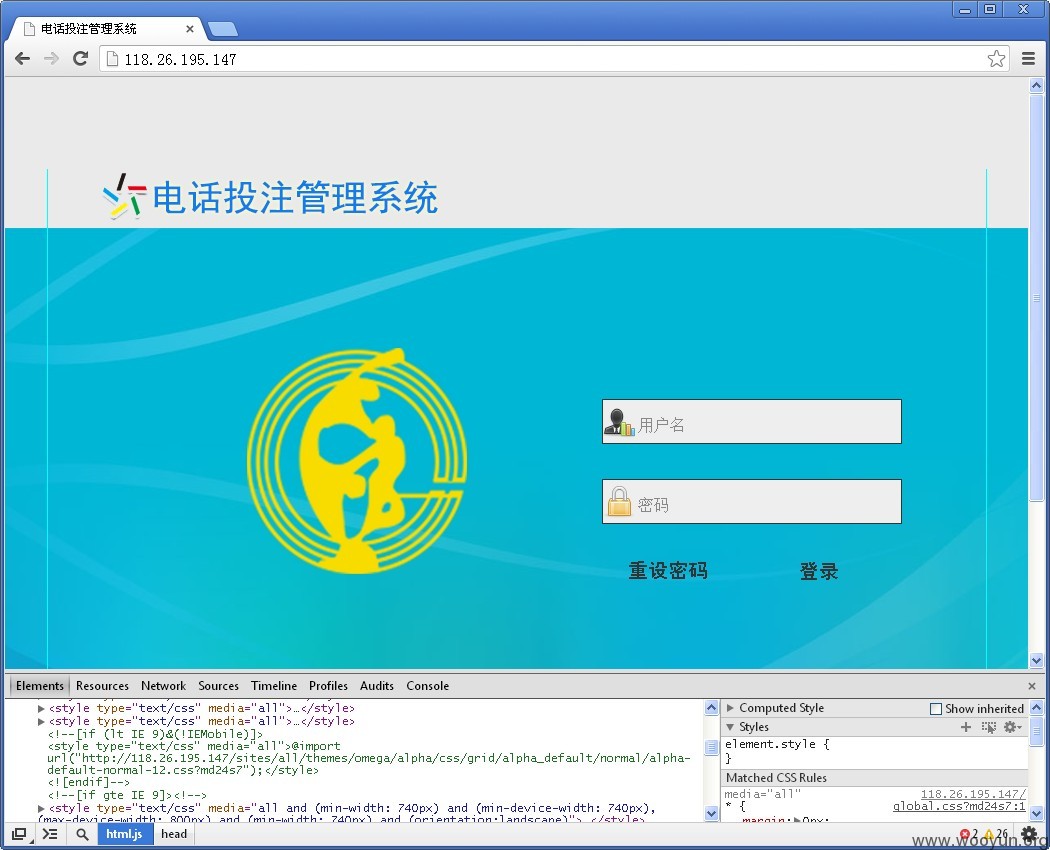Open the Sources panel tab
The width and height of the screenshot is (1050, 850).
point(218,685)
